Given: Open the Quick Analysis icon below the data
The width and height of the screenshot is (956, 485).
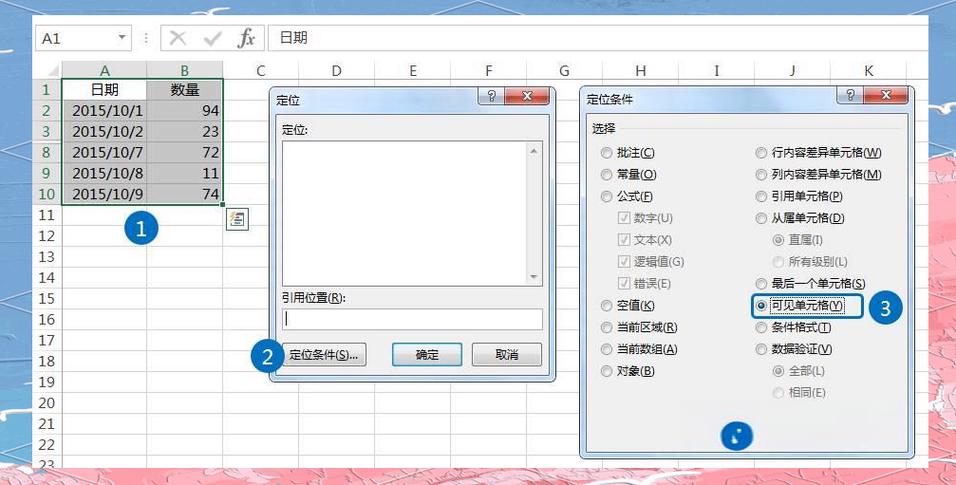Looking at the screenshot, I should pos(237,219).
